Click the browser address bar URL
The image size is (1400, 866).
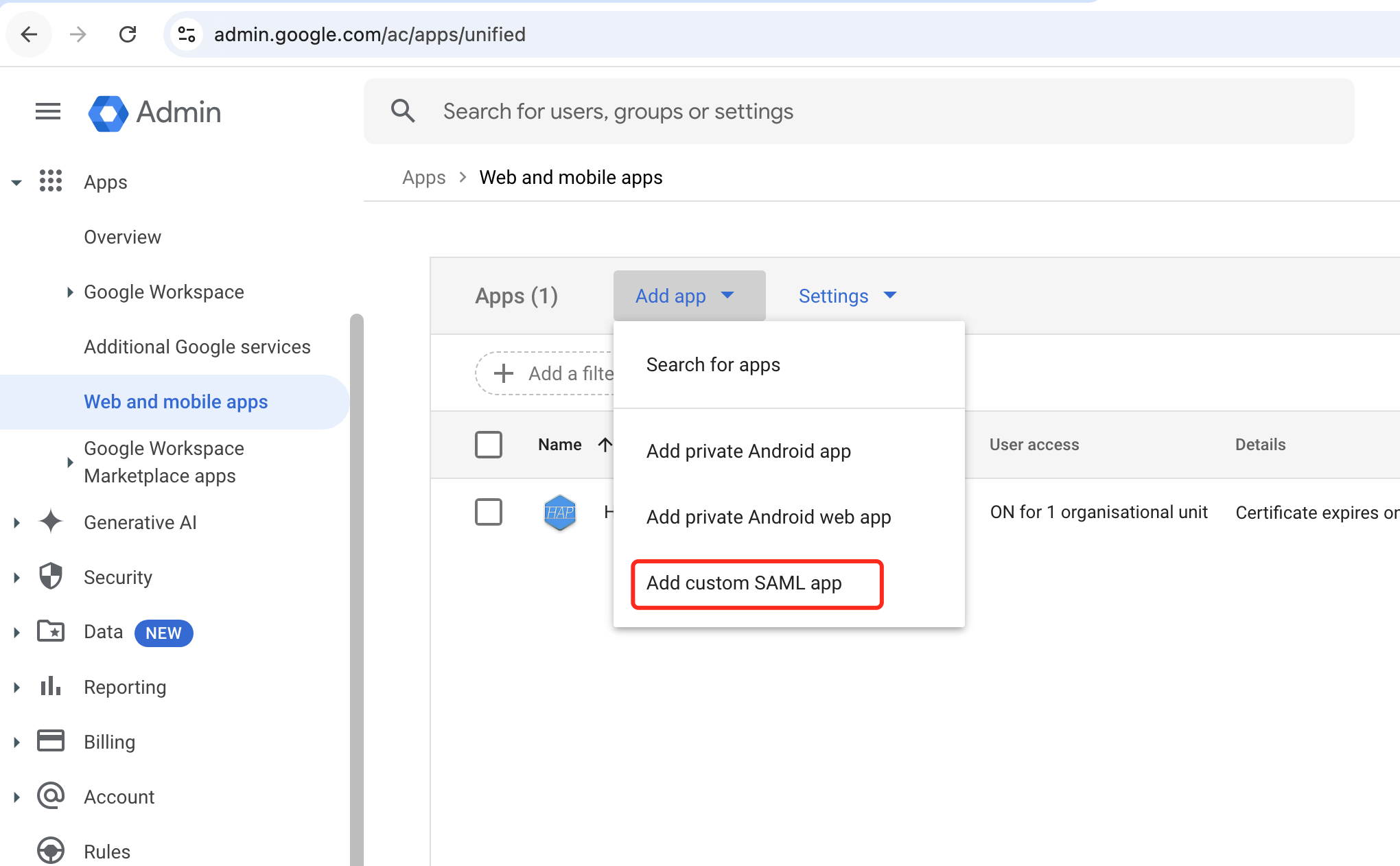(369, 34)
